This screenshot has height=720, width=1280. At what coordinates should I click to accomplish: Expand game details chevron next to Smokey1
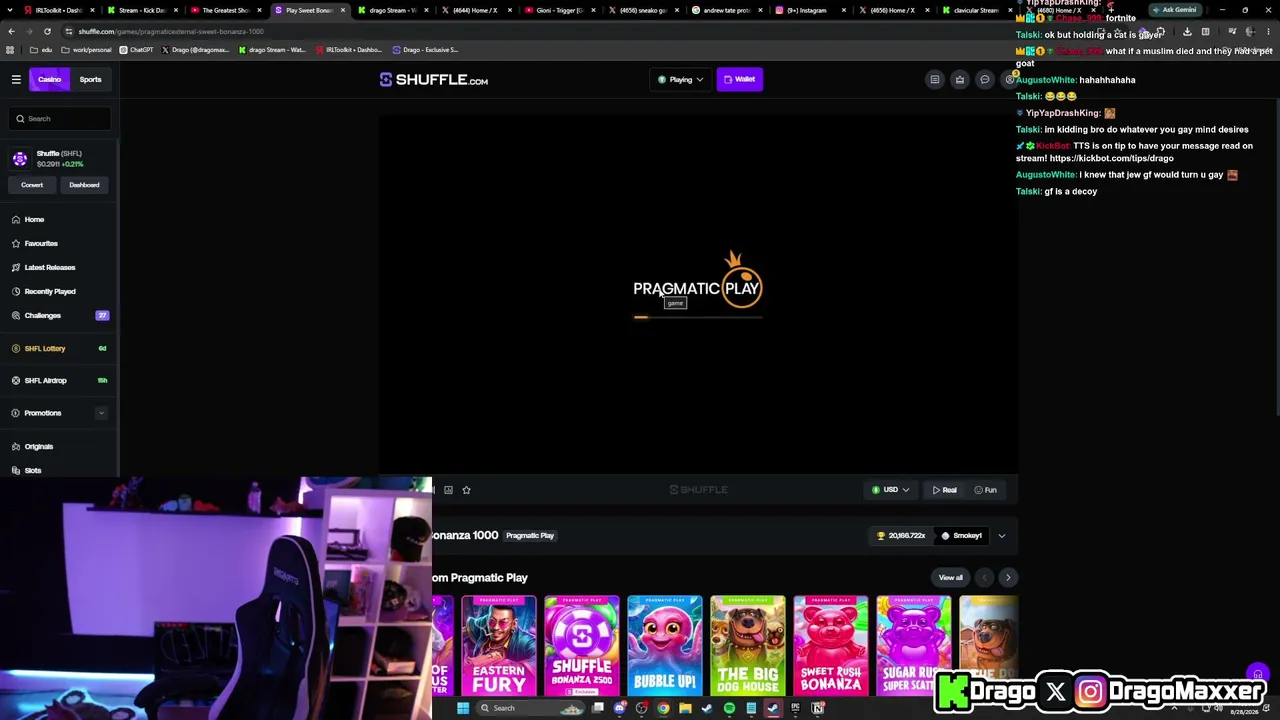[x=1001, y=536]
